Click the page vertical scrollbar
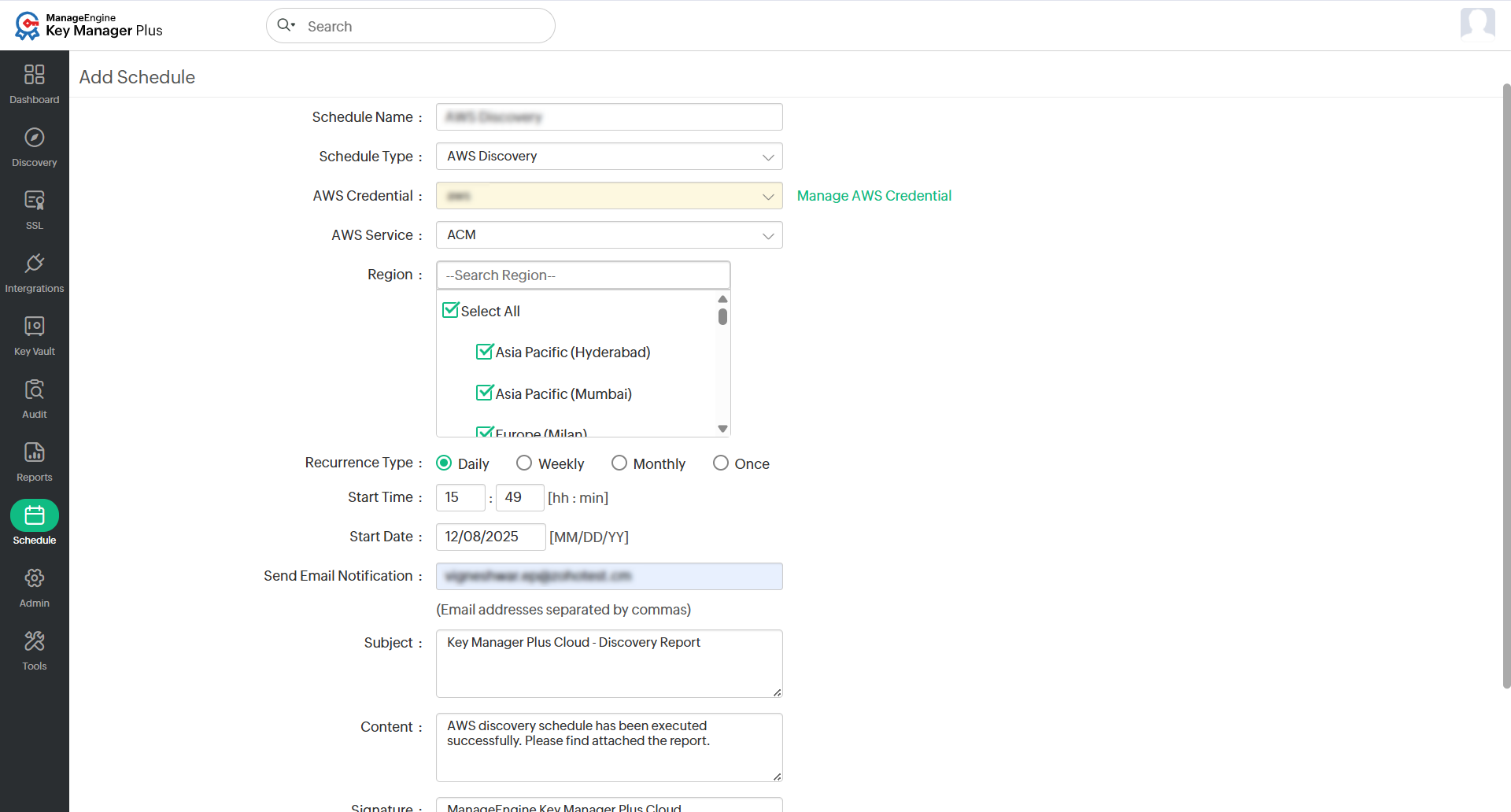Viewport: 1511px width, 812px height. click(x=1506, y=386)
